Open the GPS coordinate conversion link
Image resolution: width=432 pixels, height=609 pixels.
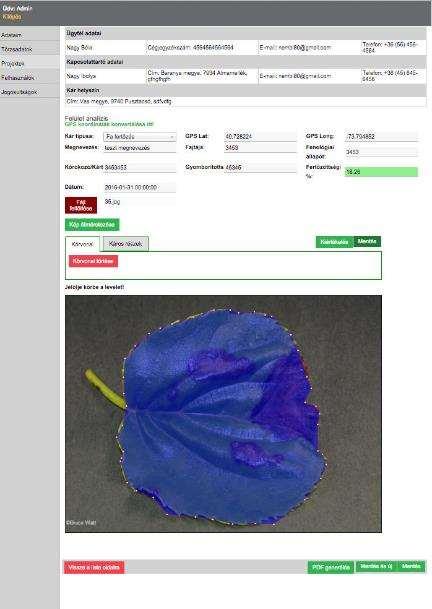tap(109, 124)
